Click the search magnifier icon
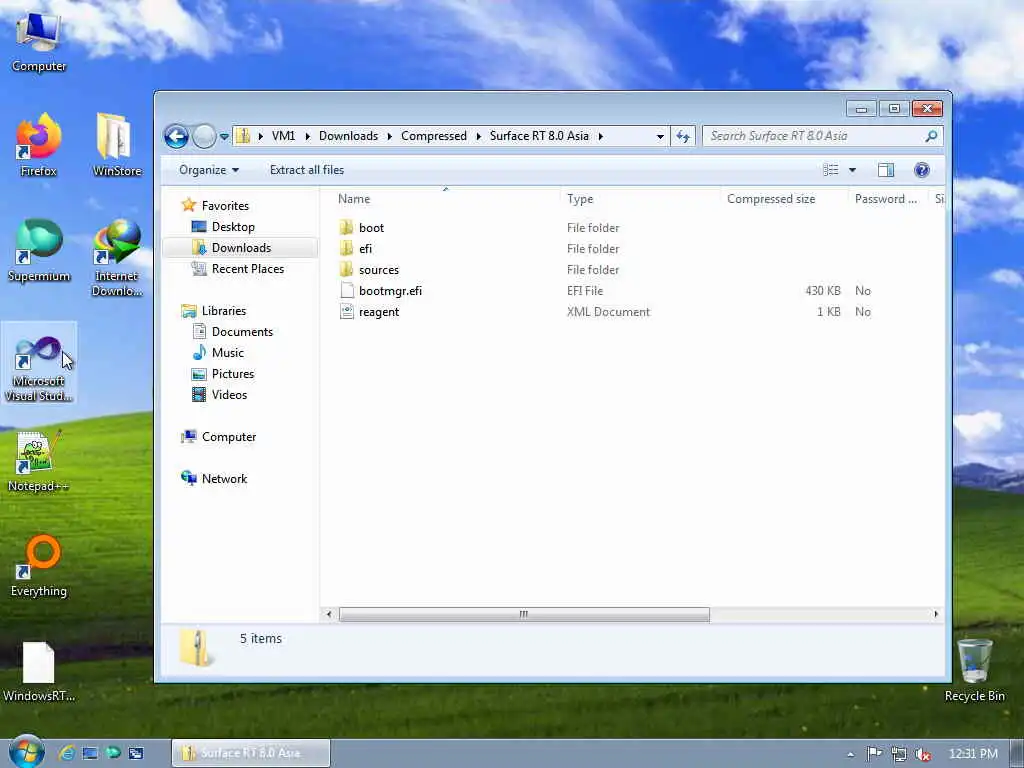This screenshot has width=1024, height=768. [931, 136]
